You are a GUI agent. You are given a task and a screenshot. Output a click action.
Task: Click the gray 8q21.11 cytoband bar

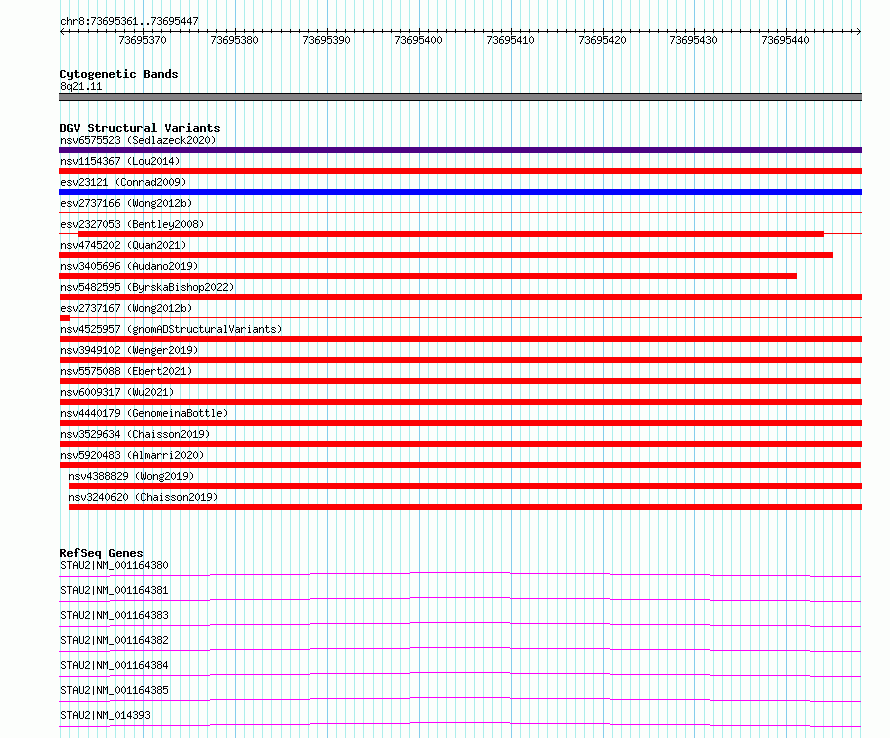(x=460, y=97)
